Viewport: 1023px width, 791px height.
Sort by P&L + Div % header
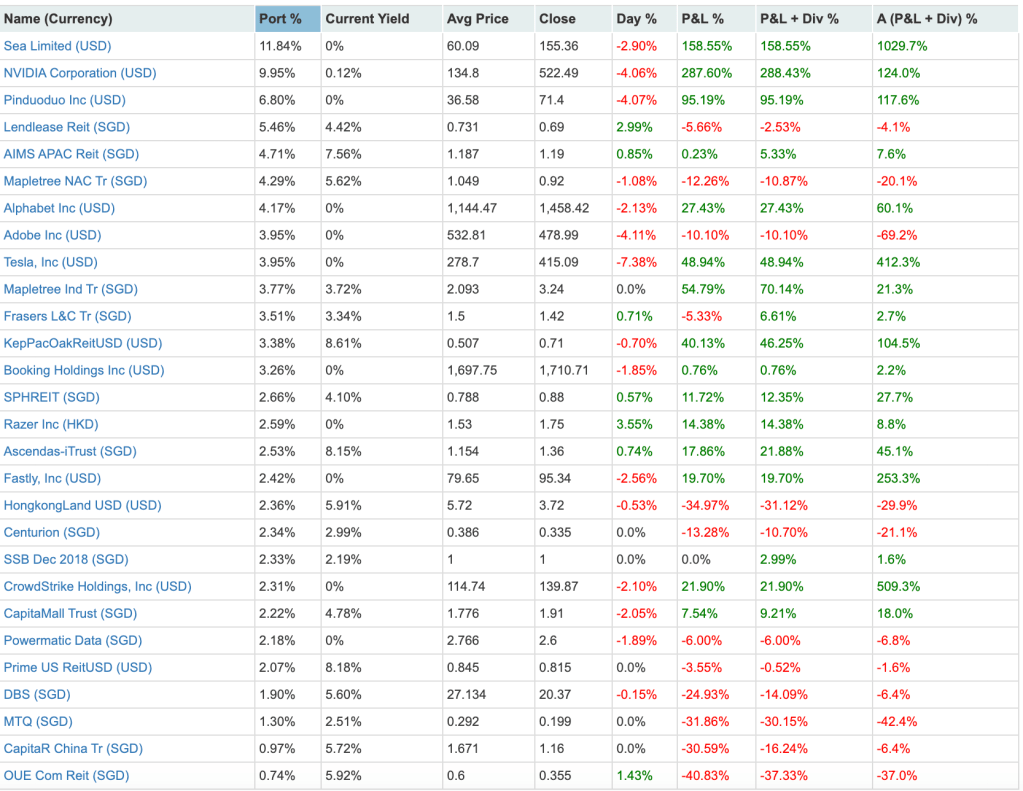[x=799, y=19]
